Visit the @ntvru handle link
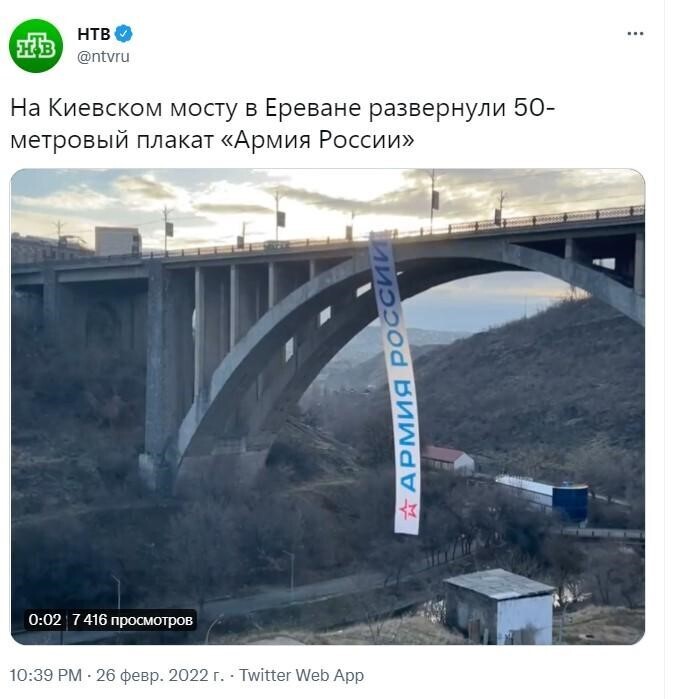Image resolution: width=676 pixels, height=699 pixels. click(x=103, y=57)
